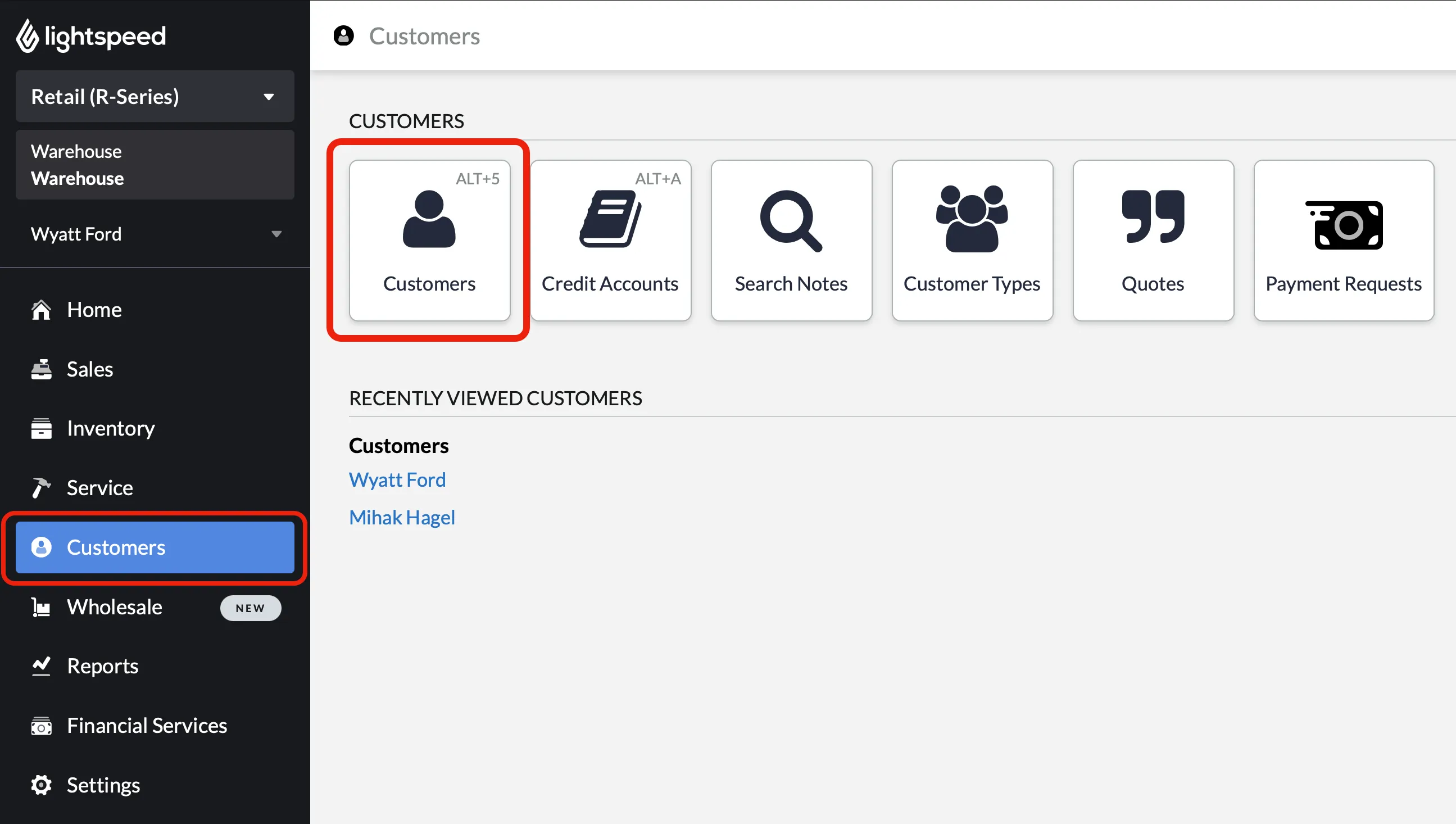Click the Customers person icon in sidebar

click(x=40, y=547)
